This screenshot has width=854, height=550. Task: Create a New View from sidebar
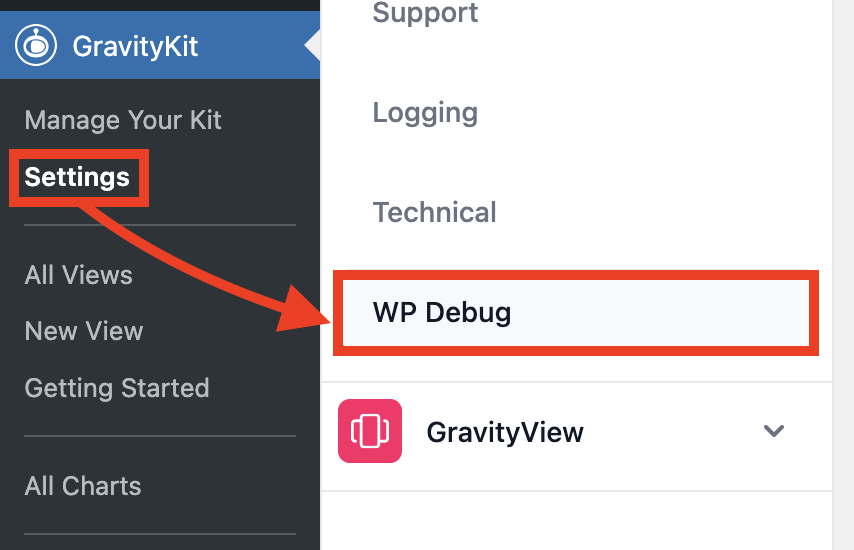pos(84,331)
